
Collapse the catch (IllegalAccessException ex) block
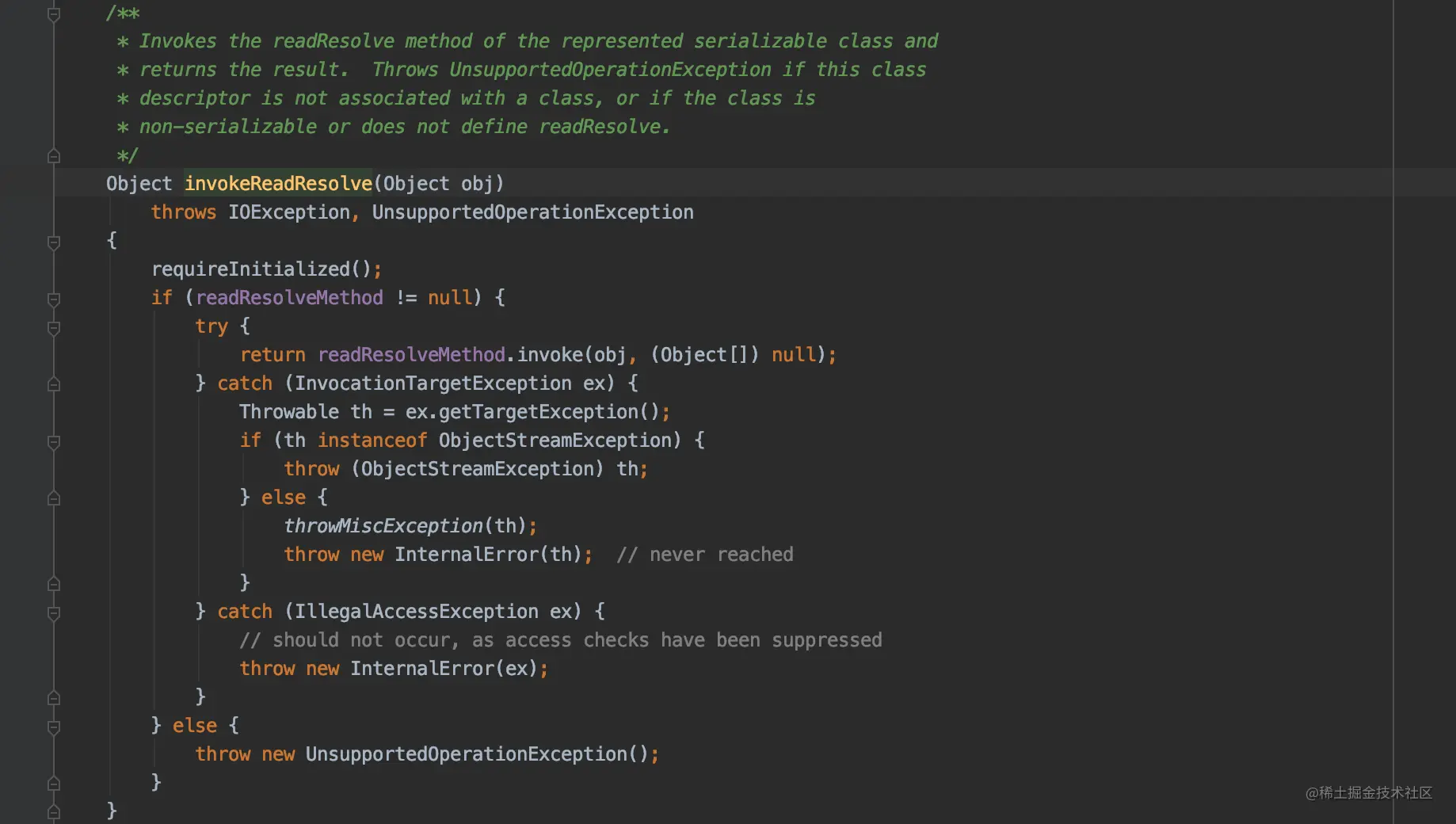pyautogui.click(x=54, y=613)
